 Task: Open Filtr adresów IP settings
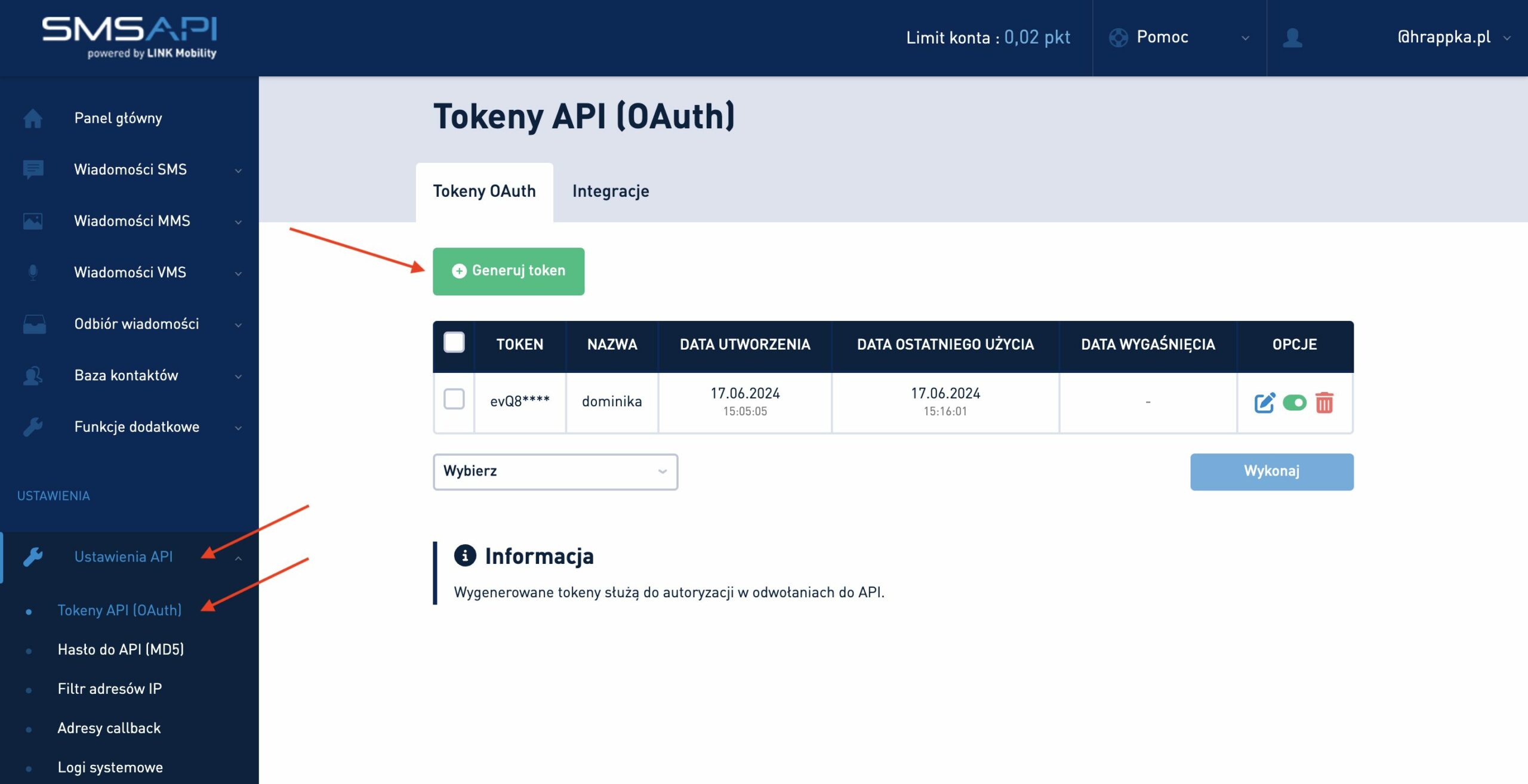[x=109, y=689]
